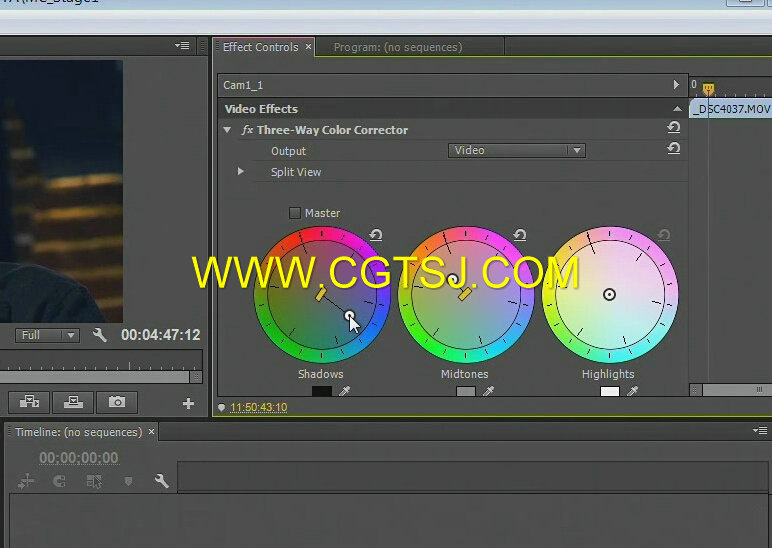
Task: Click the Shadows label
Action: tap(321, 374)
